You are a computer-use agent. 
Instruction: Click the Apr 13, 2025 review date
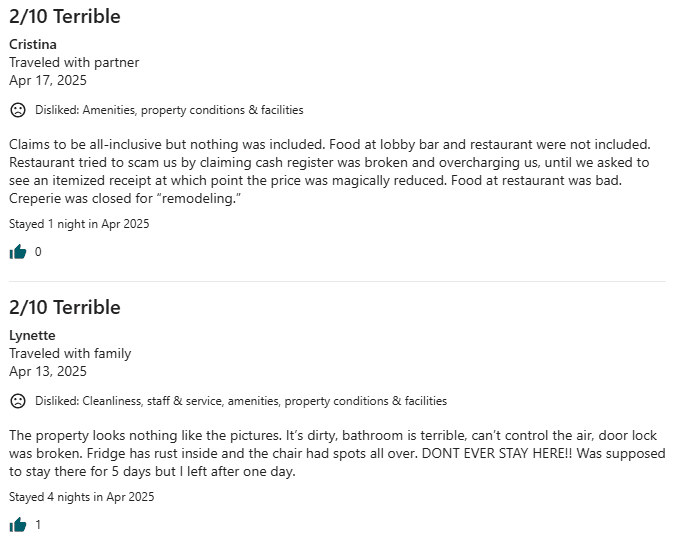coord(48,371)
